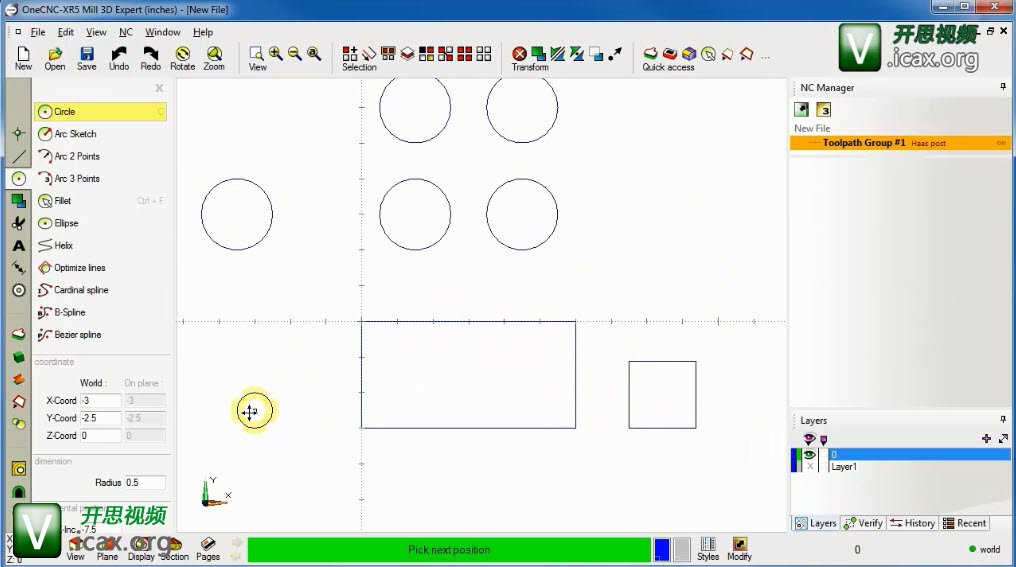This screenshot has width=1016, height=567.
Task: Activate the Zoom tool with green magnifier
Action: point(214,58)
